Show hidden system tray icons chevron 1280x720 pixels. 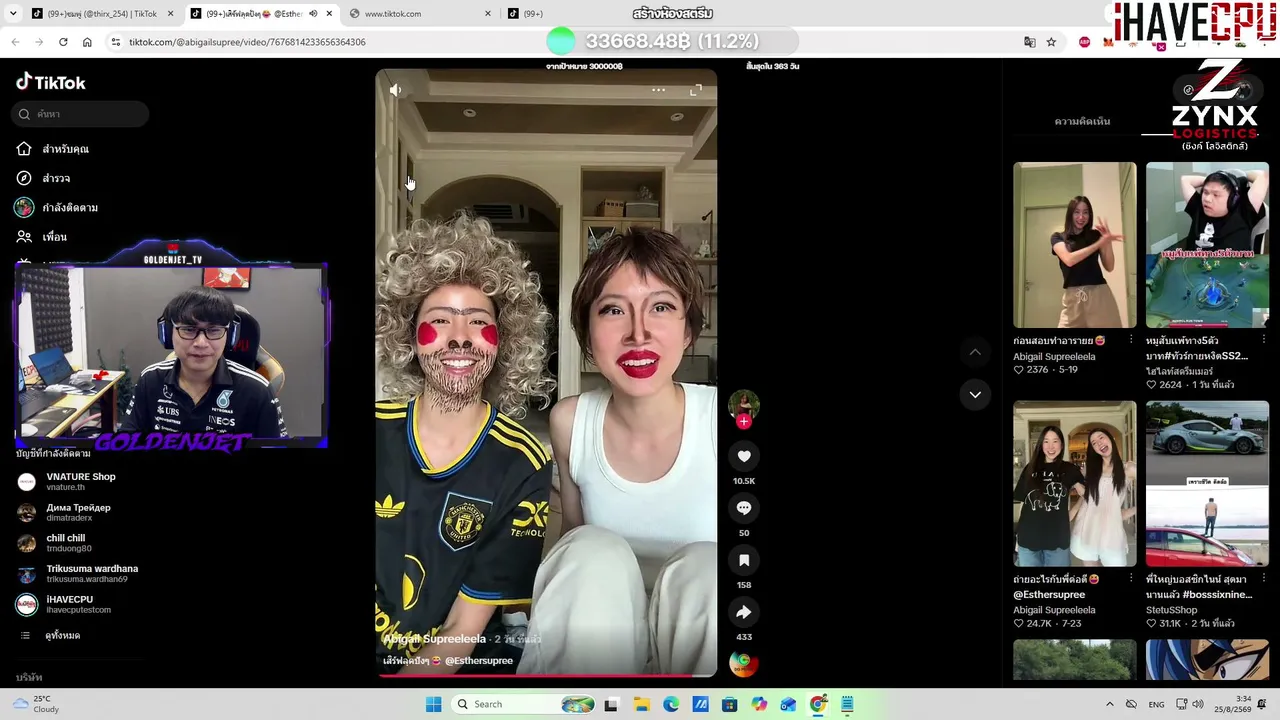coord(1109,704)
